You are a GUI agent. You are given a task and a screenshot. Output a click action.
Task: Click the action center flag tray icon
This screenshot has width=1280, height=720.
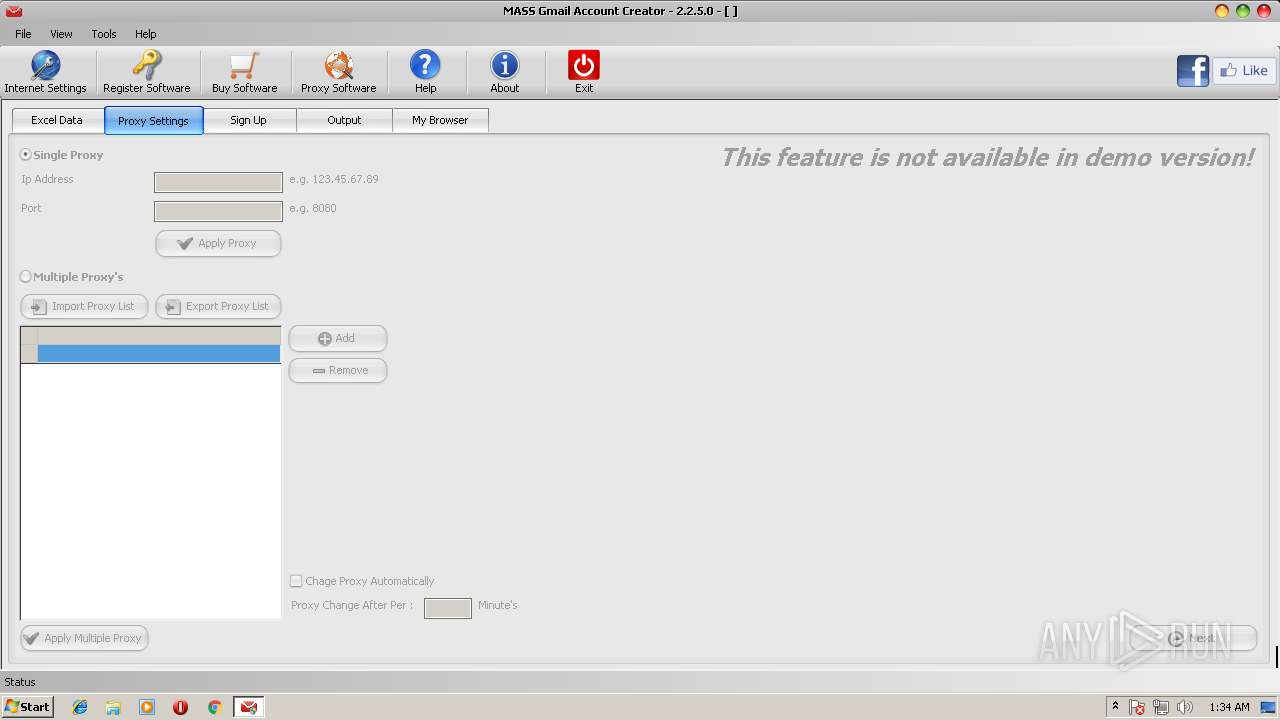click(x=1137, y=707)
